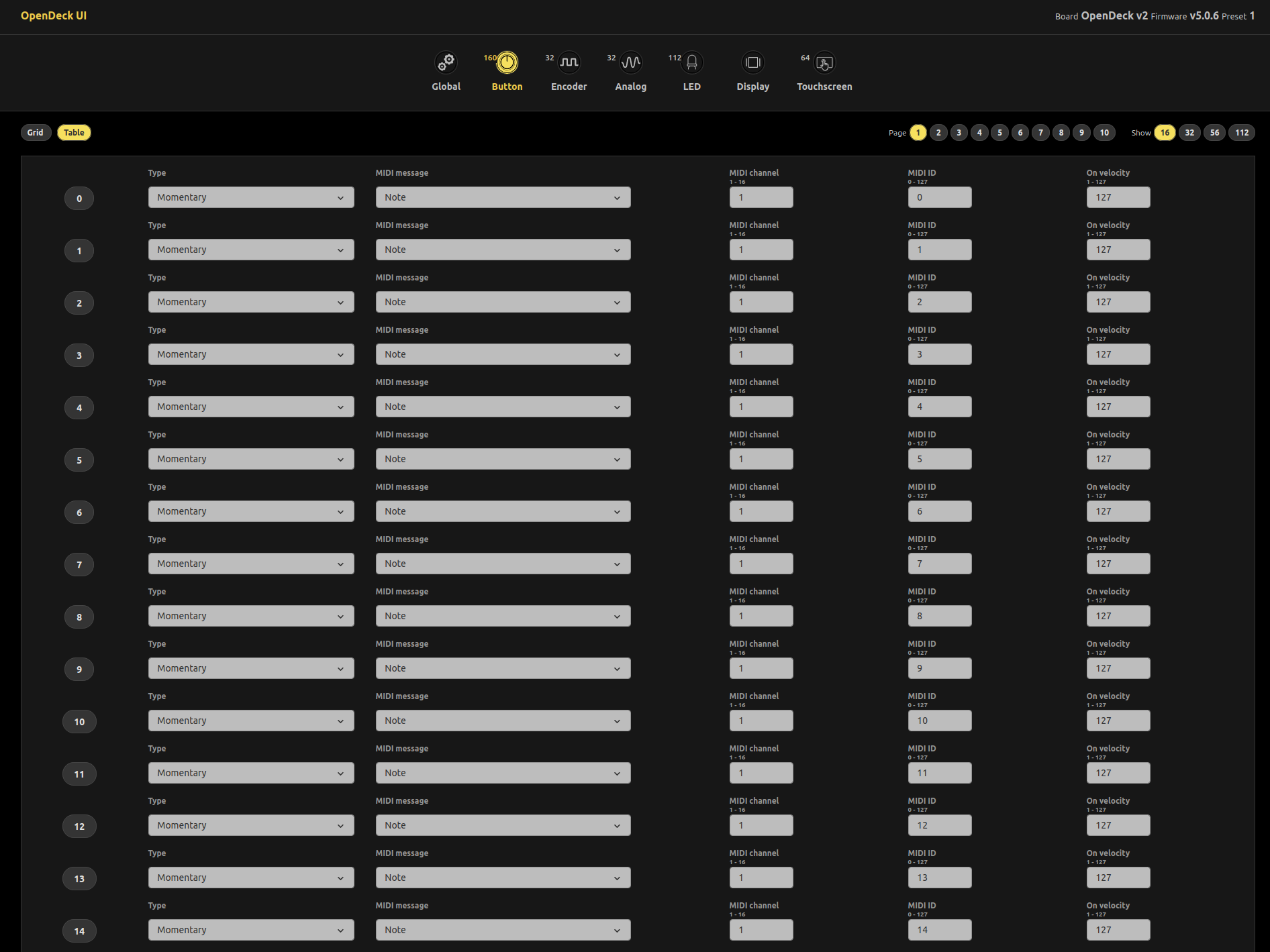The height and width of the screenshot is (952, 1270).
Task: Show 112 items per page
Action: pyautogui.click(x=1242, y=133)
